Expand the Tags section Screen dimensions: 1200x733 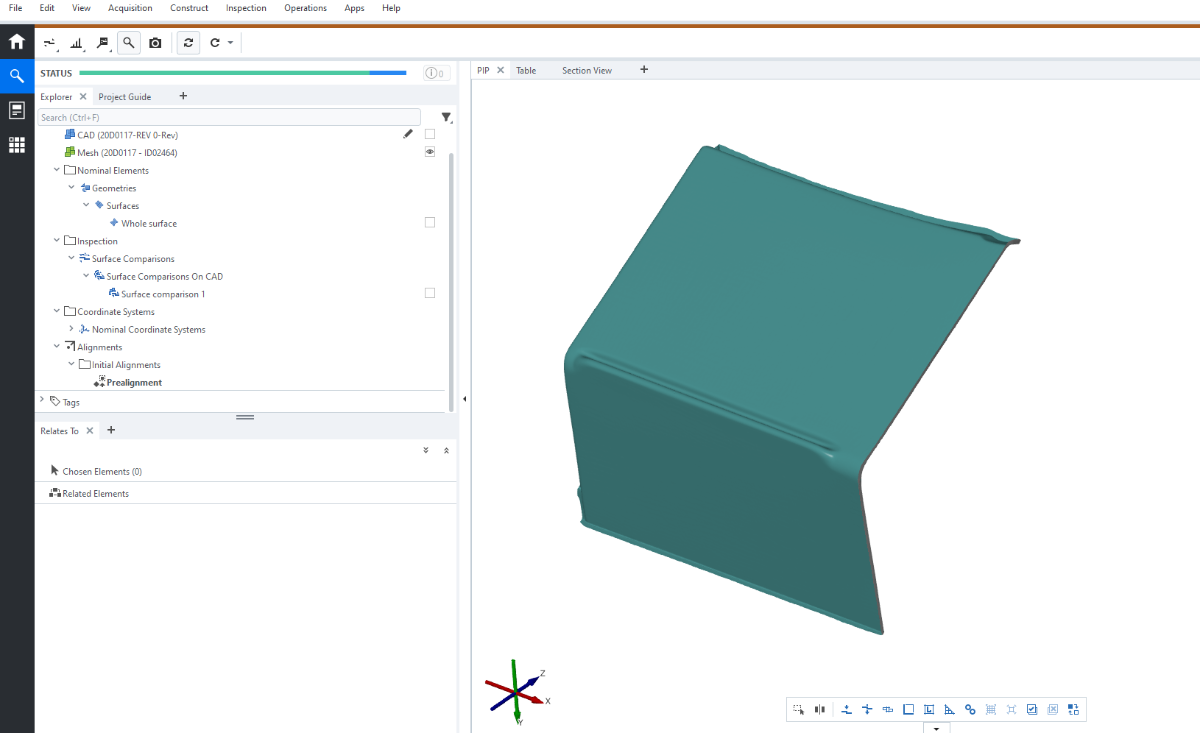42,401
